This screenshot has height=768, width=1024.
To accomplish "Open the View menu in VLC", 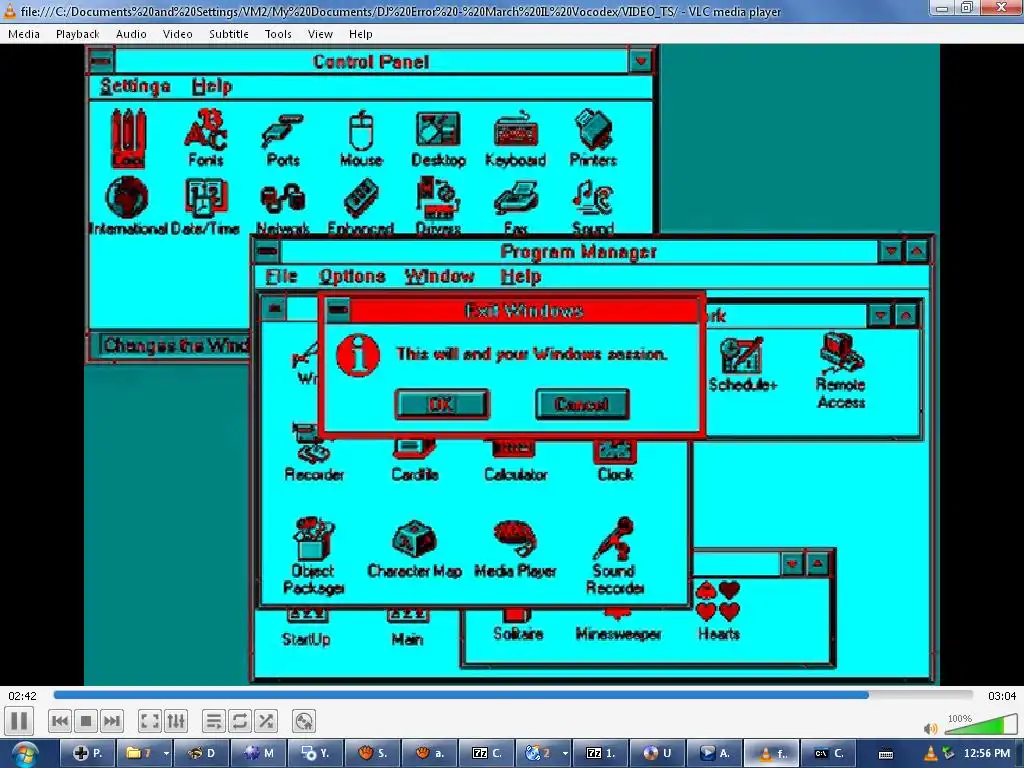I will pyautogui.click(x=320, y=34).
